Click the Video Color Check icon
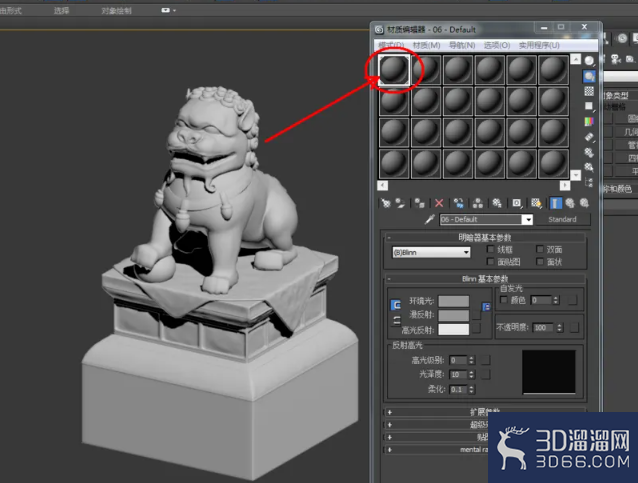This screenshot has width=638, height=483. tap(589, 121)
